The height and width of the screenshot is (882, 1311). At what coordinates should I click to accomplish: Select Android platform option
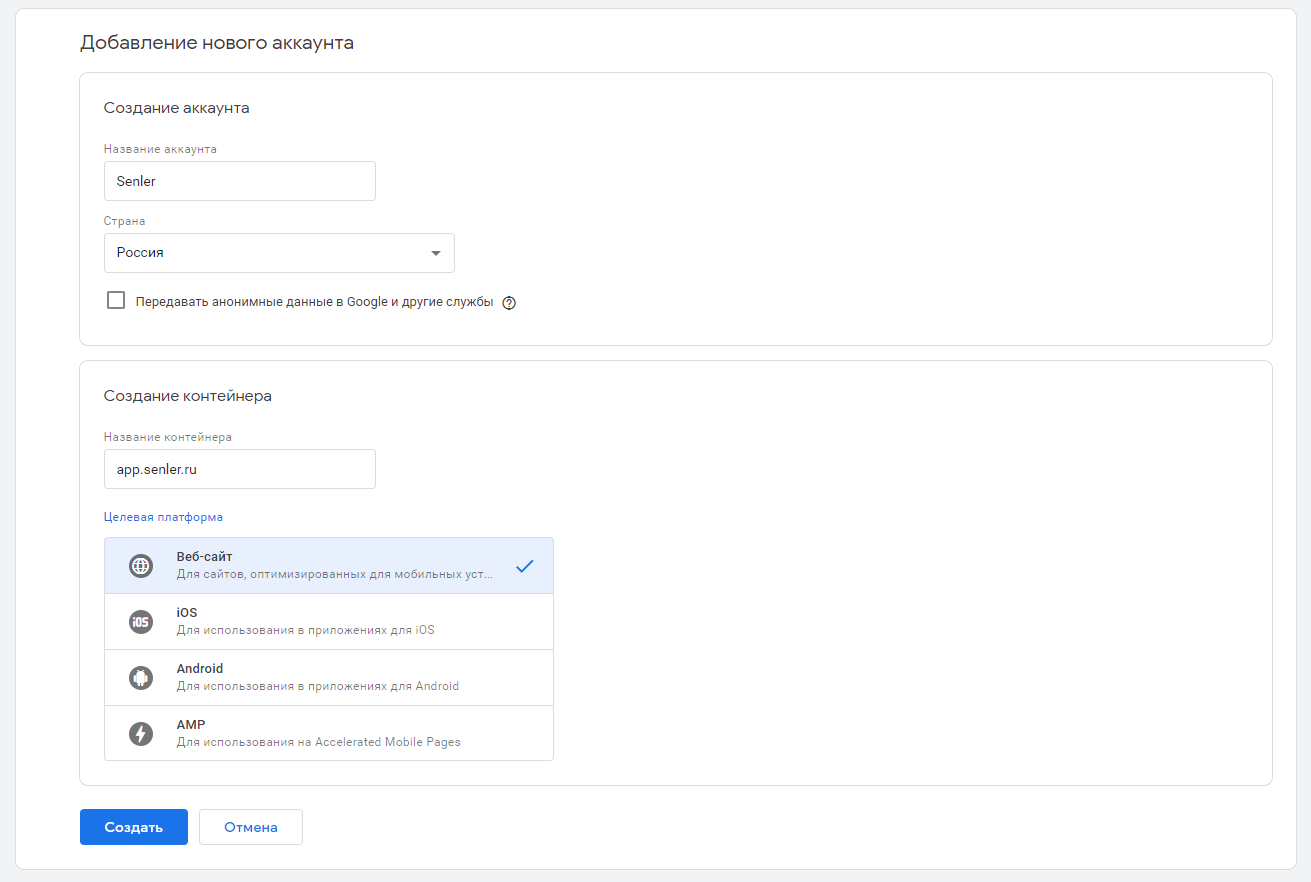330,678
